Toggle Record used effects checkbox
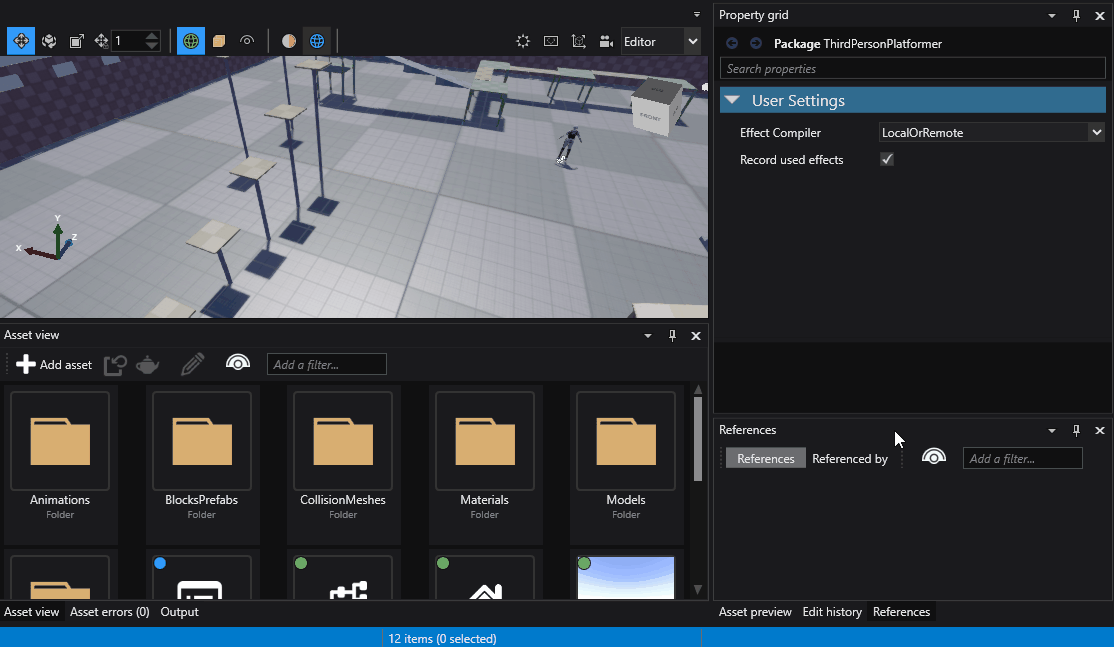The height and width of the screenshot is (647, 1114). pyautogui.click(x=887, y=160)
